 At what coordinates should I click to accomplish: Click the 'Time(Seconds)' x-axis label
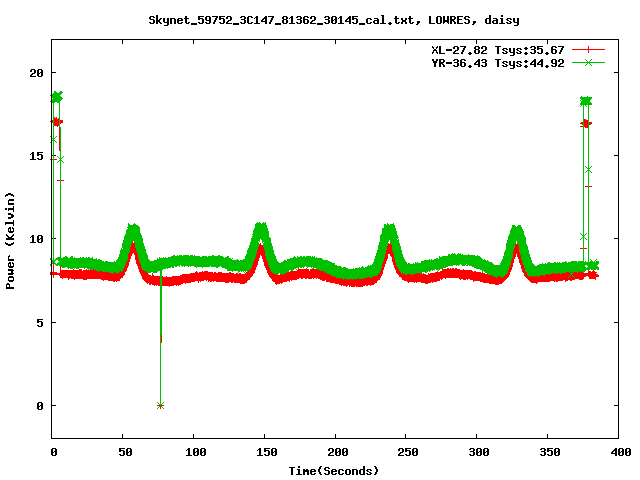click(x=333, y=471)
